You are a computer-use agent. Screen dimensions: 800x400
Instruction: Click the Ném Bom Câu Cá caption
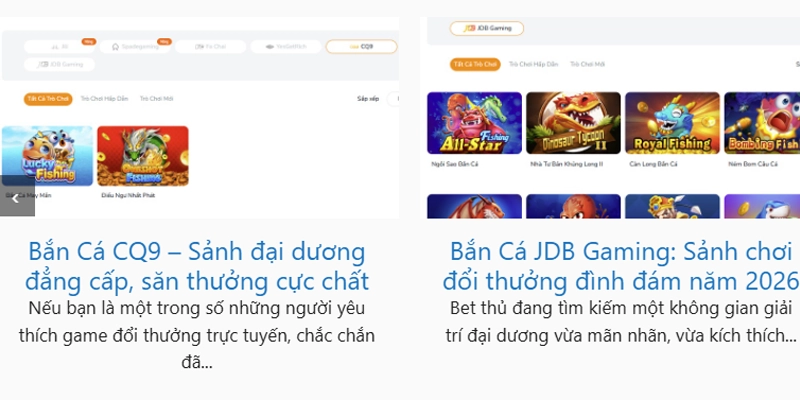click(753, 164)
